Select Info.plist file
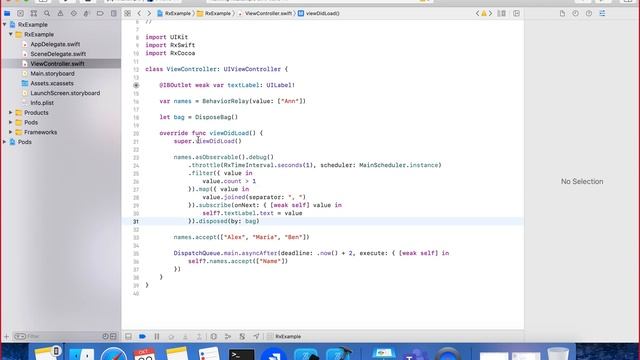The image size is (640, 360). (x=42, y=103)
